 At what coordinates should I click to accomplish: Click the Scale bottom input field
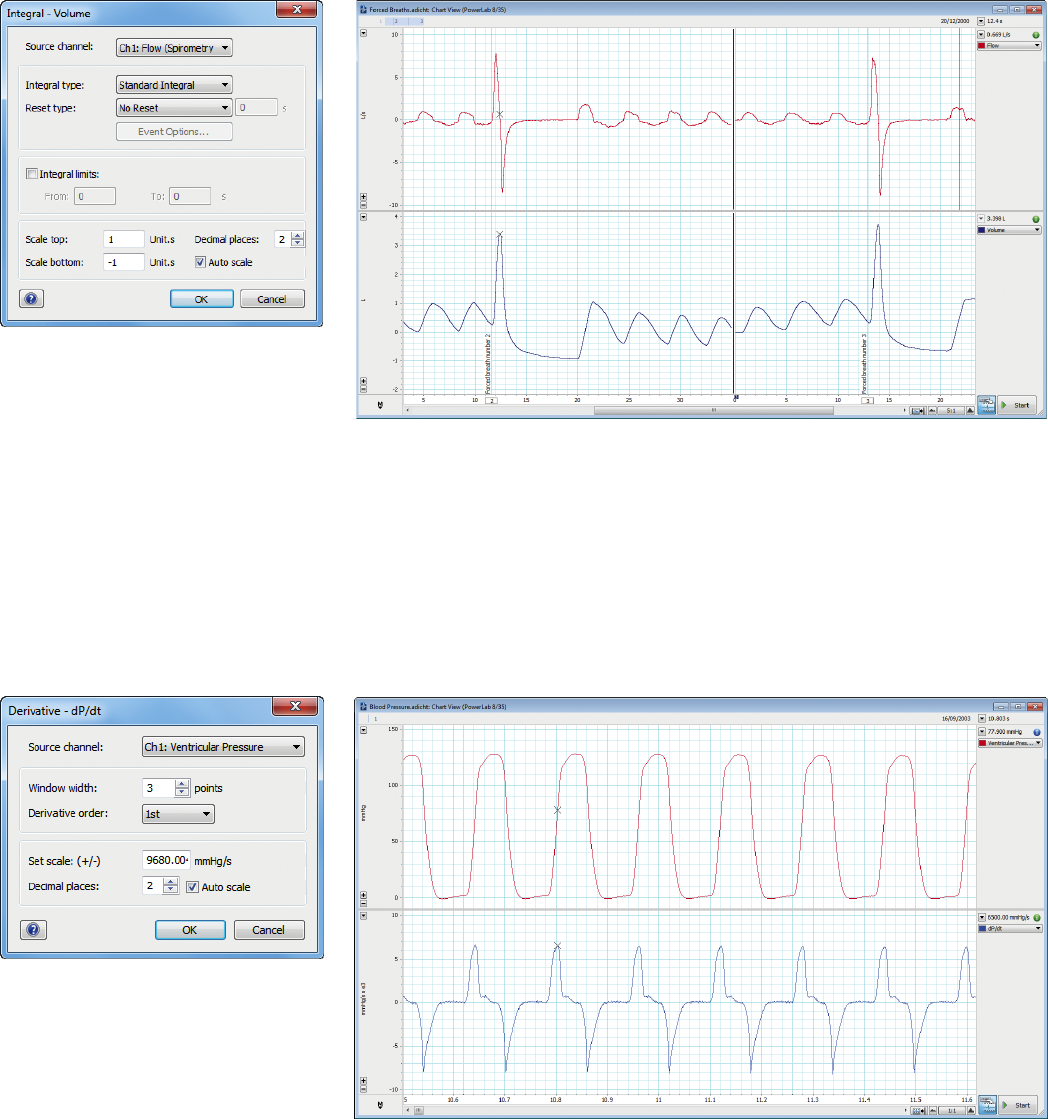coord(123,262)
